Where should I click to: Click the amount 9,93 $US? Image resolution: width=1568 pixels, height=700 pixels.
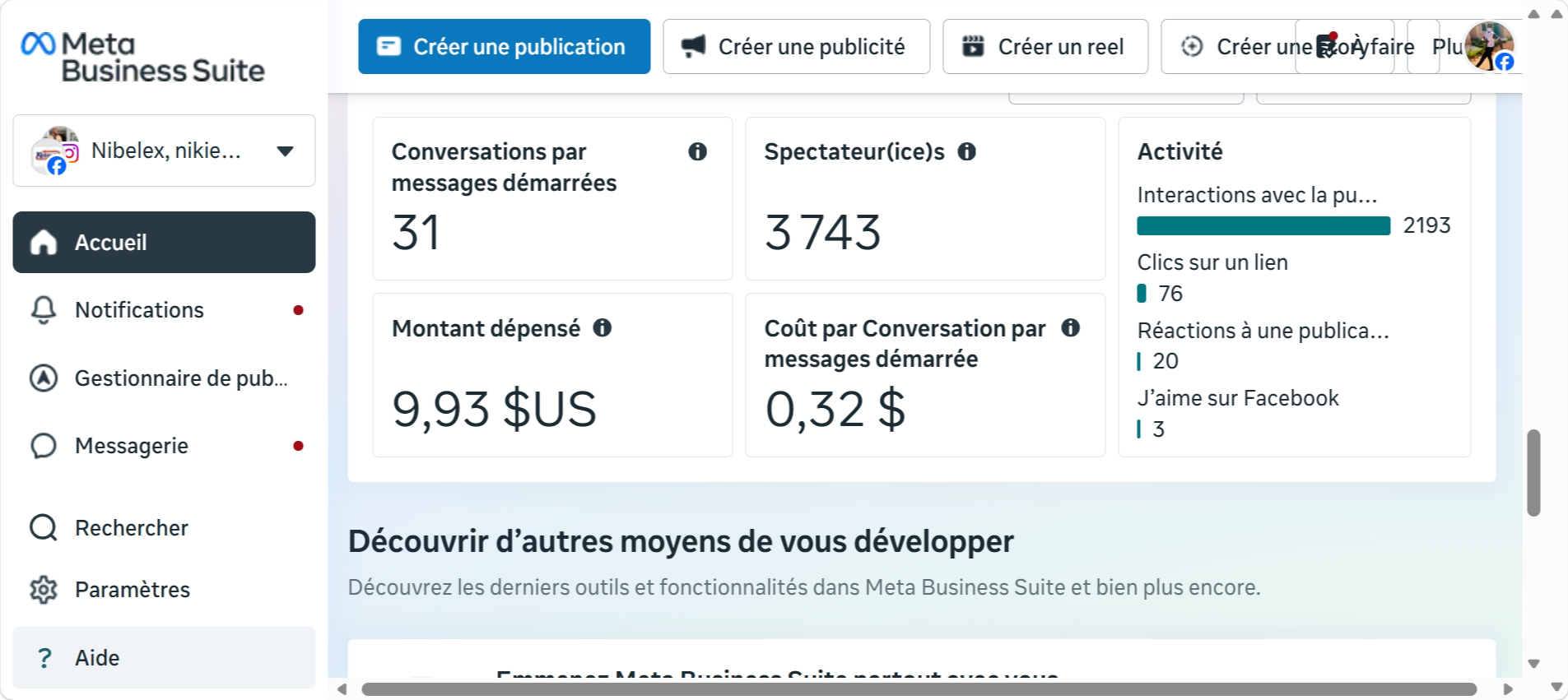click(494, 409)
